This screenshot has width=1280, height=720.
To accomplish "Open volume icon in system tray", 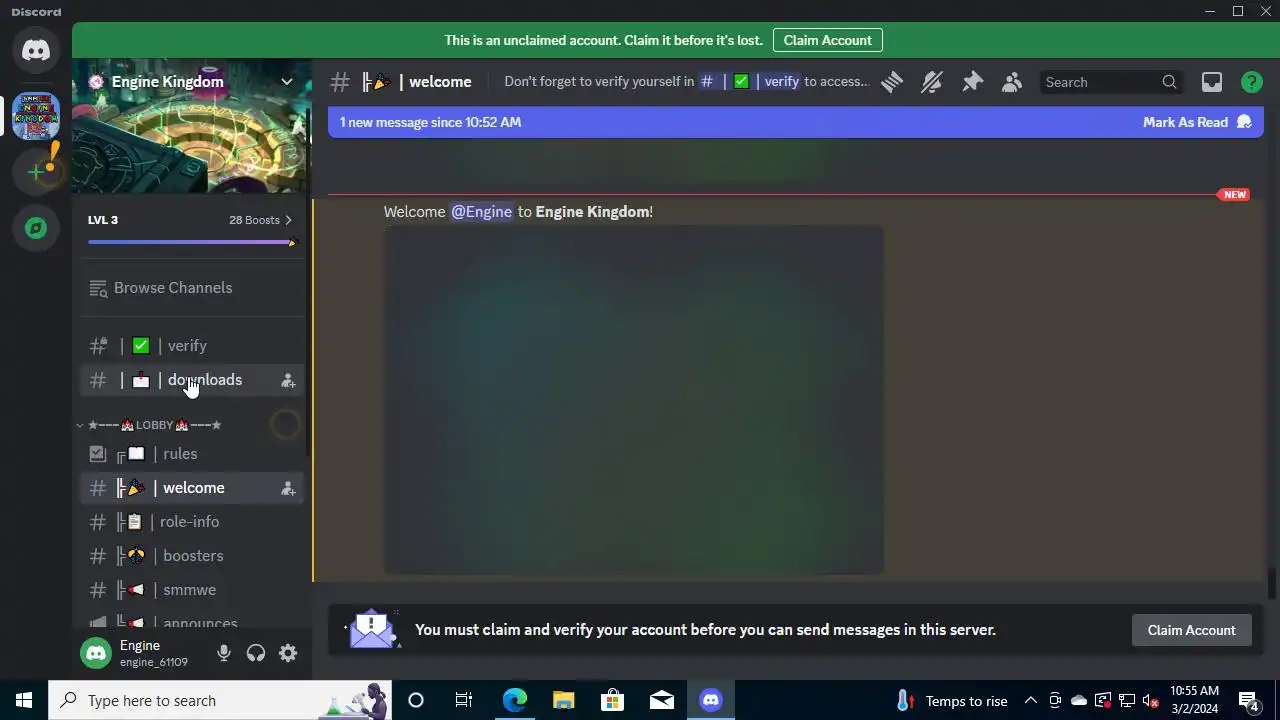I will [1151, 701].
